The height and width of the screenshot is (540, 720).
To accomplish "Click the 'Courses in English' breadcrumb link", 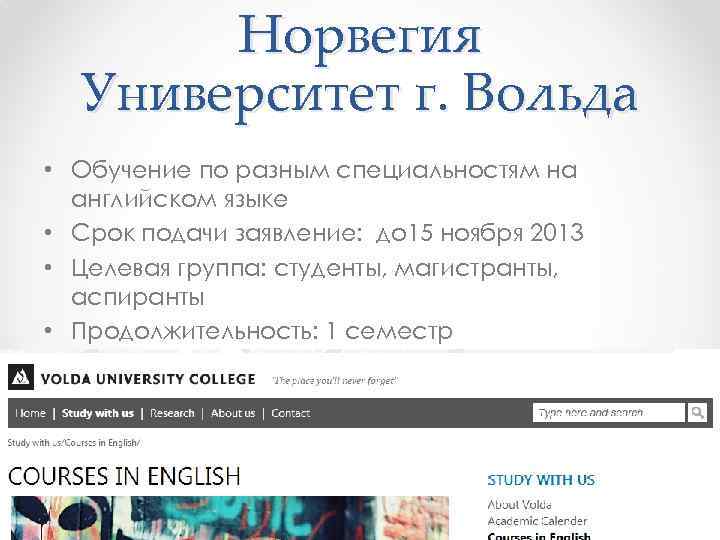I will 101,443.
